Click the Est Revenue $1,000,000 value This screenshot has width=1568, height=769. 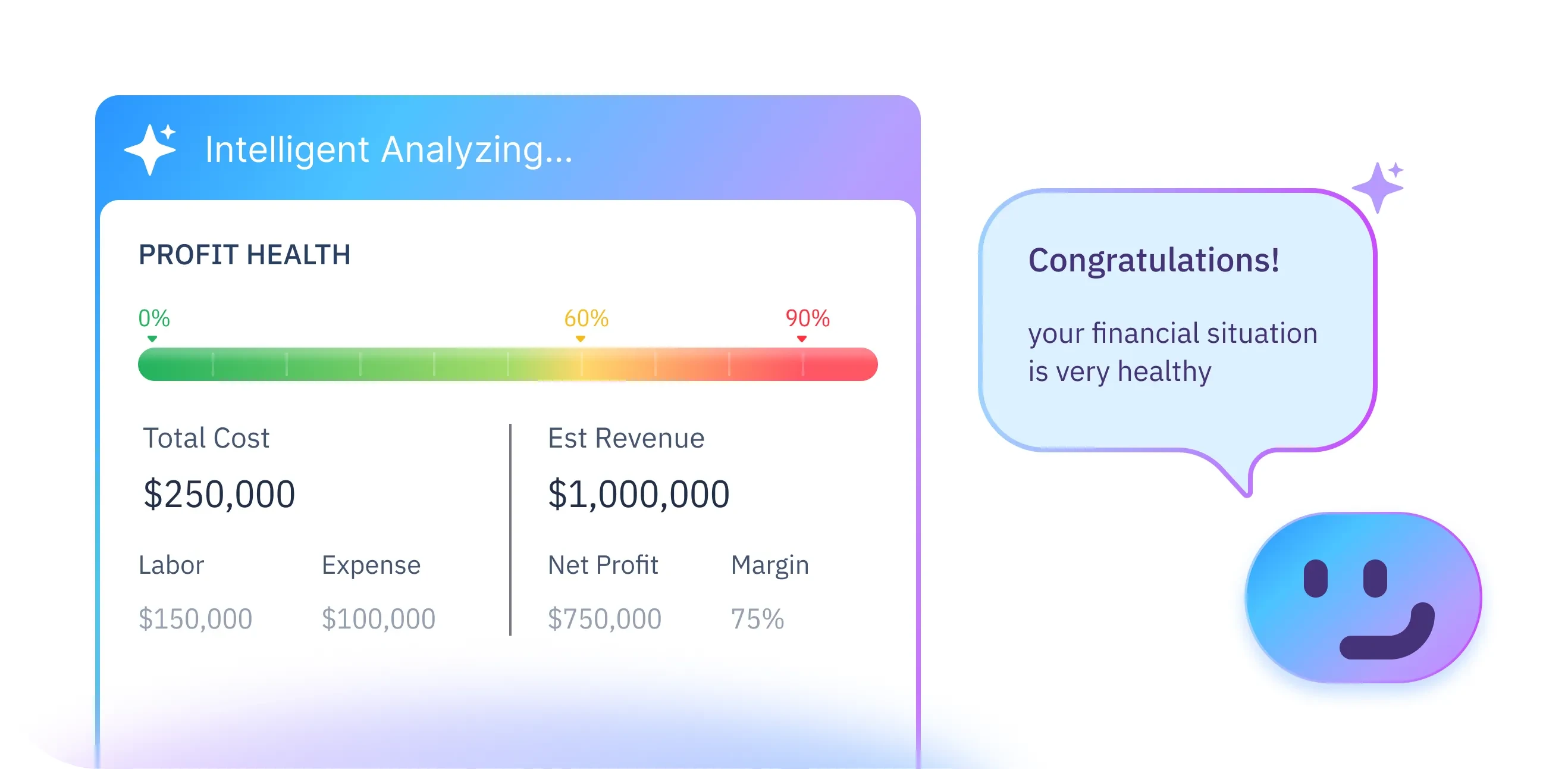pyautogui.click(x=638, y=493)
